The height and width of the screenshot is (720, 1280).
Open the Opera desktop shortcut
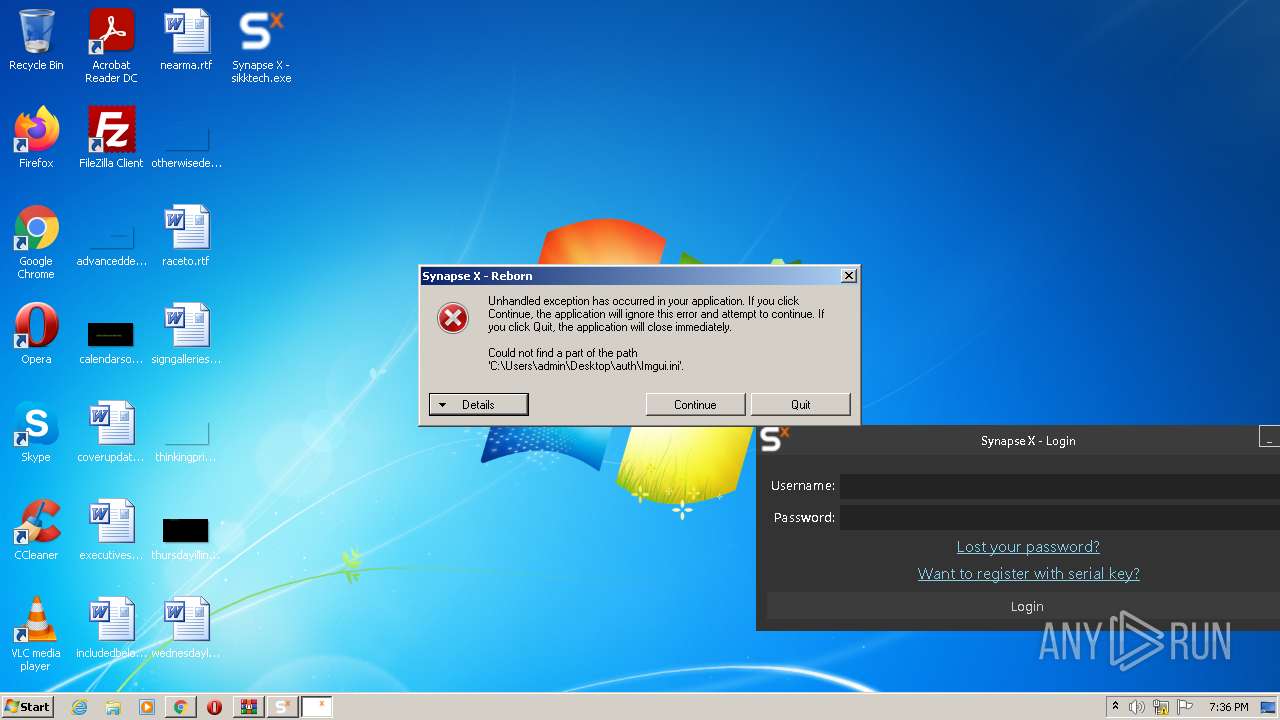[x=36, y=334]
